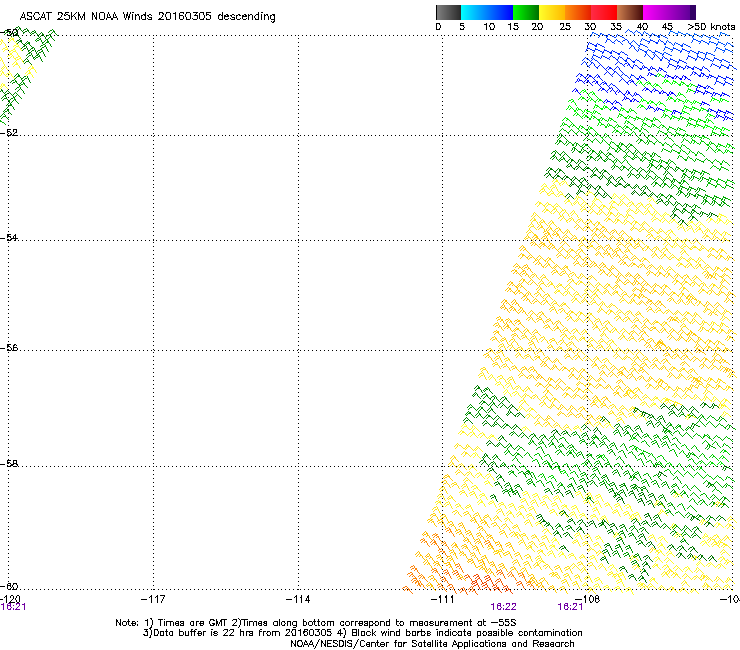Click the '-60' latitude axis label
Image resolution: width=740 pixels, height=650 pixels.
pos(9,586)
